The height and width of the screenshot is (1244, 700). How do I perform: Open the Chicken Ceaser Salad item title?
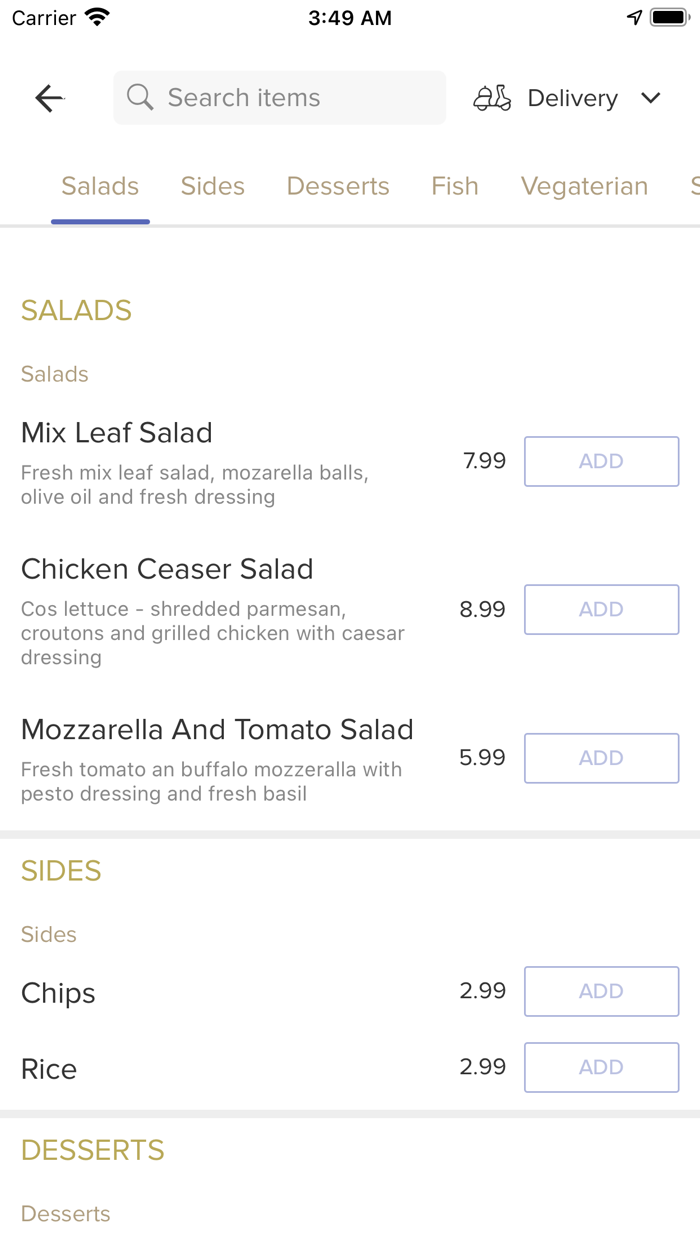click(x=167, y=569)
